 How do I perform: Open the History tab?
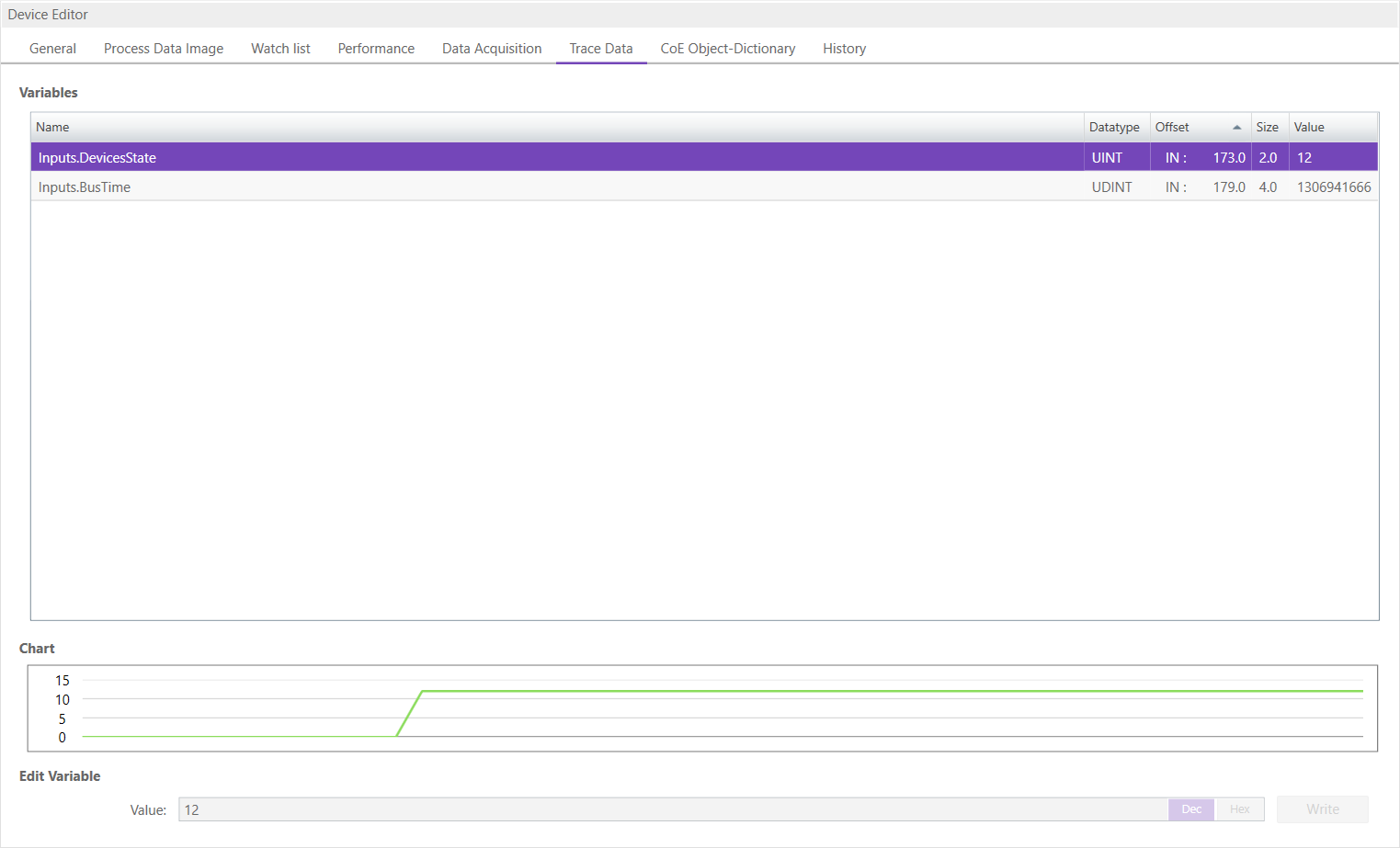tap(844, 48)
